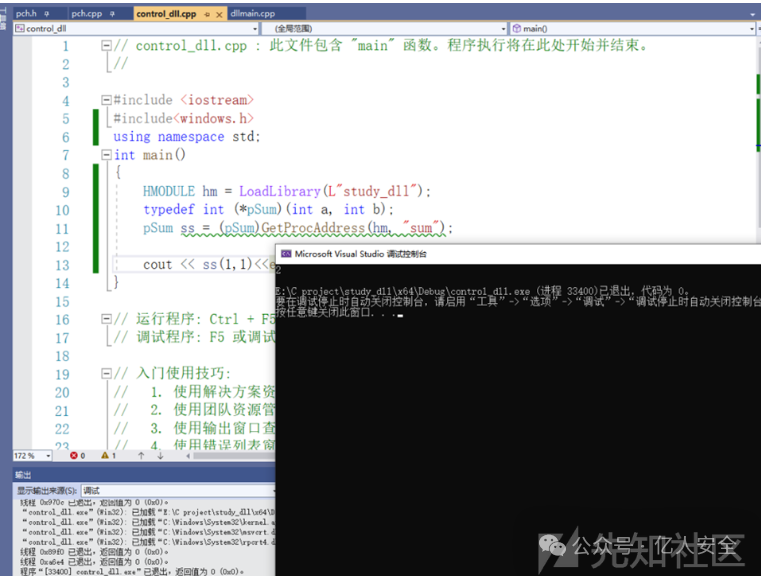
Task: Switch to the pch.h tab
Action: coord(26,14)
